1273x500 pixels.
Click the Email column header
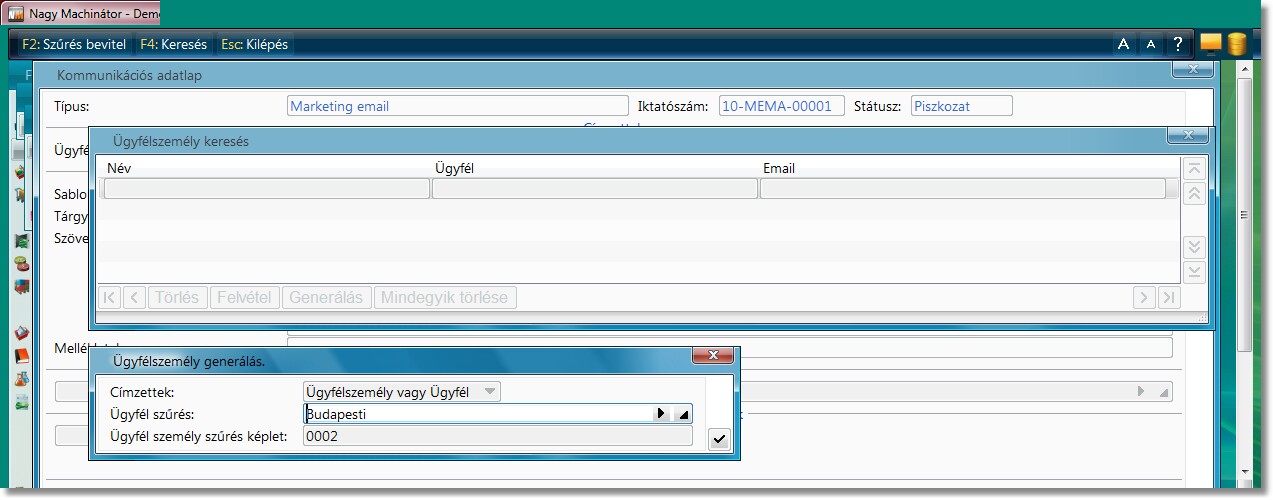pos(779,169)
